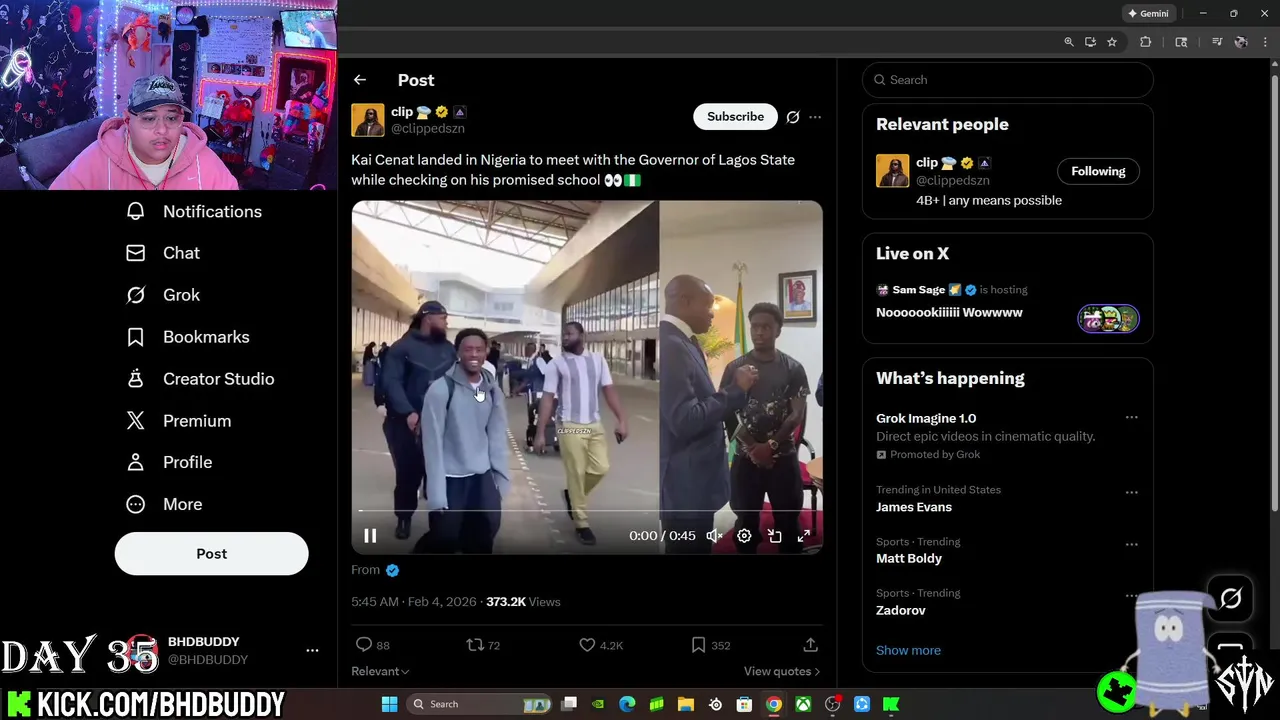Open Creator Studio in the sidebar
The image size is (1280, 720).
(201, 379)
